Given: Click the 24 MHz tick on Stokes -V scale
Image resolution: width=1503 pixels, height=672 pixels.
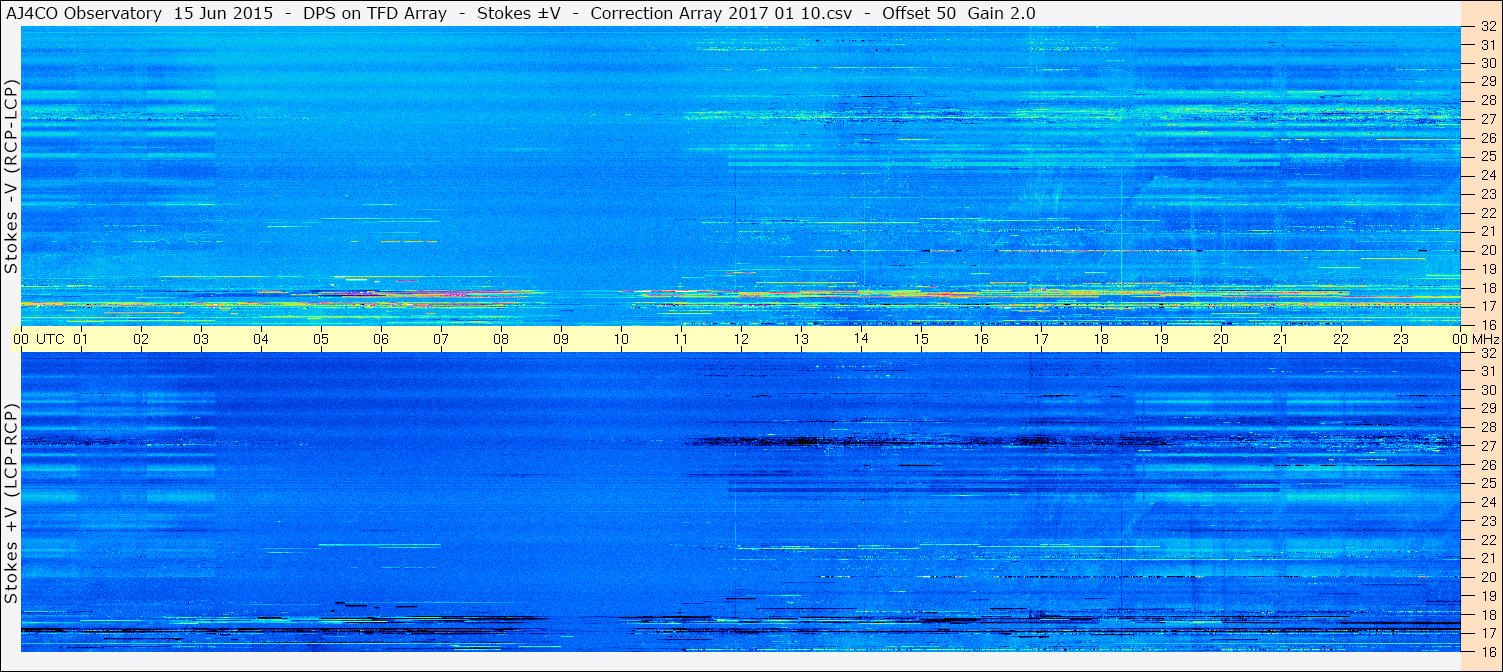Looking at the screenshot, I should tap(1488, 175).
